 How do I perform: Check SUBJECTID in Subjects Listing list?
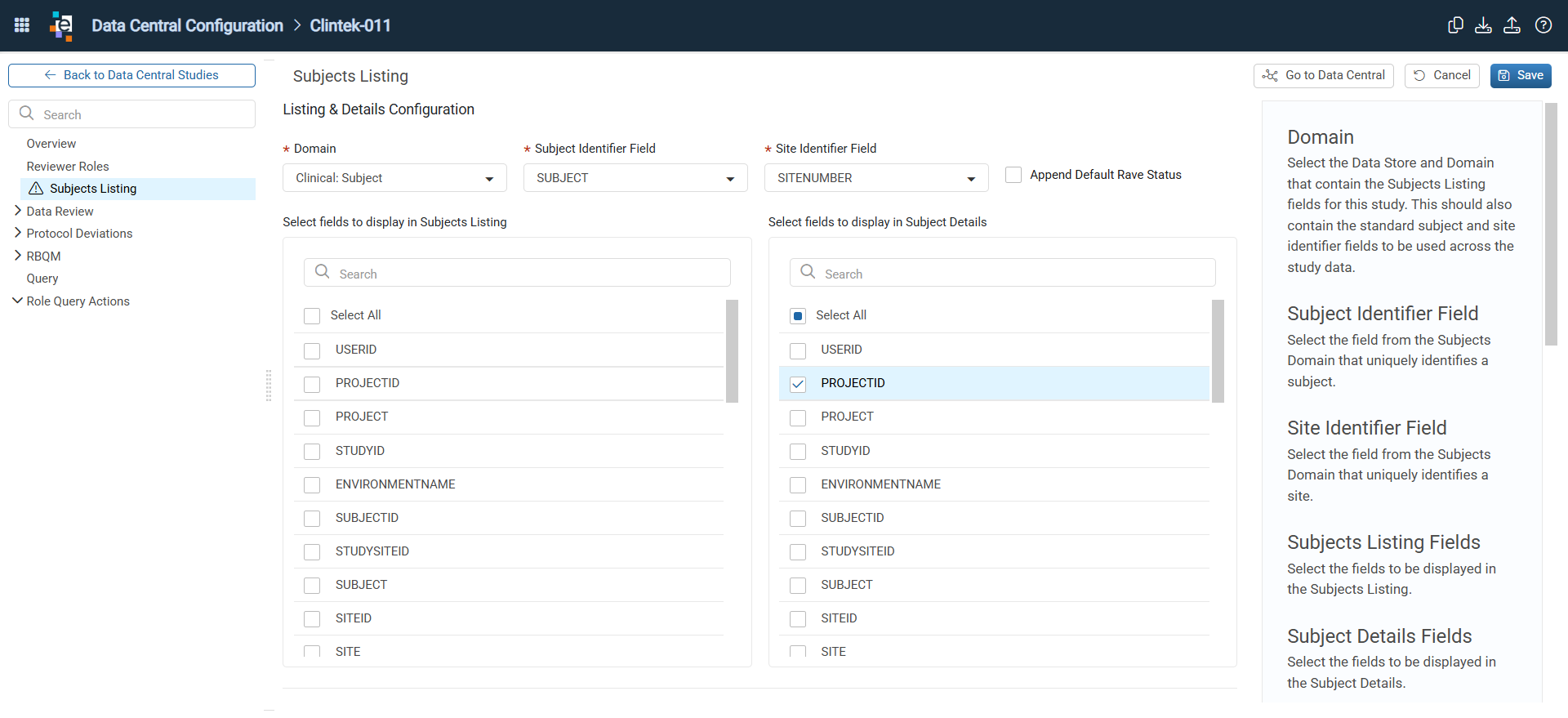(312, 519)
